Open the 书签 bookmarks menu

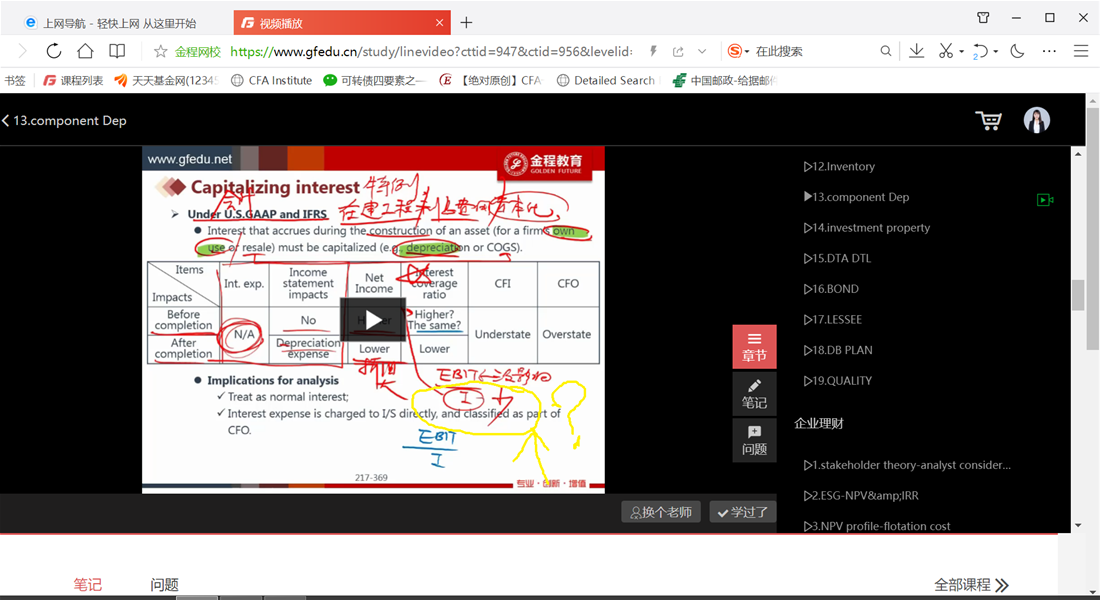[x=15, y=81]
